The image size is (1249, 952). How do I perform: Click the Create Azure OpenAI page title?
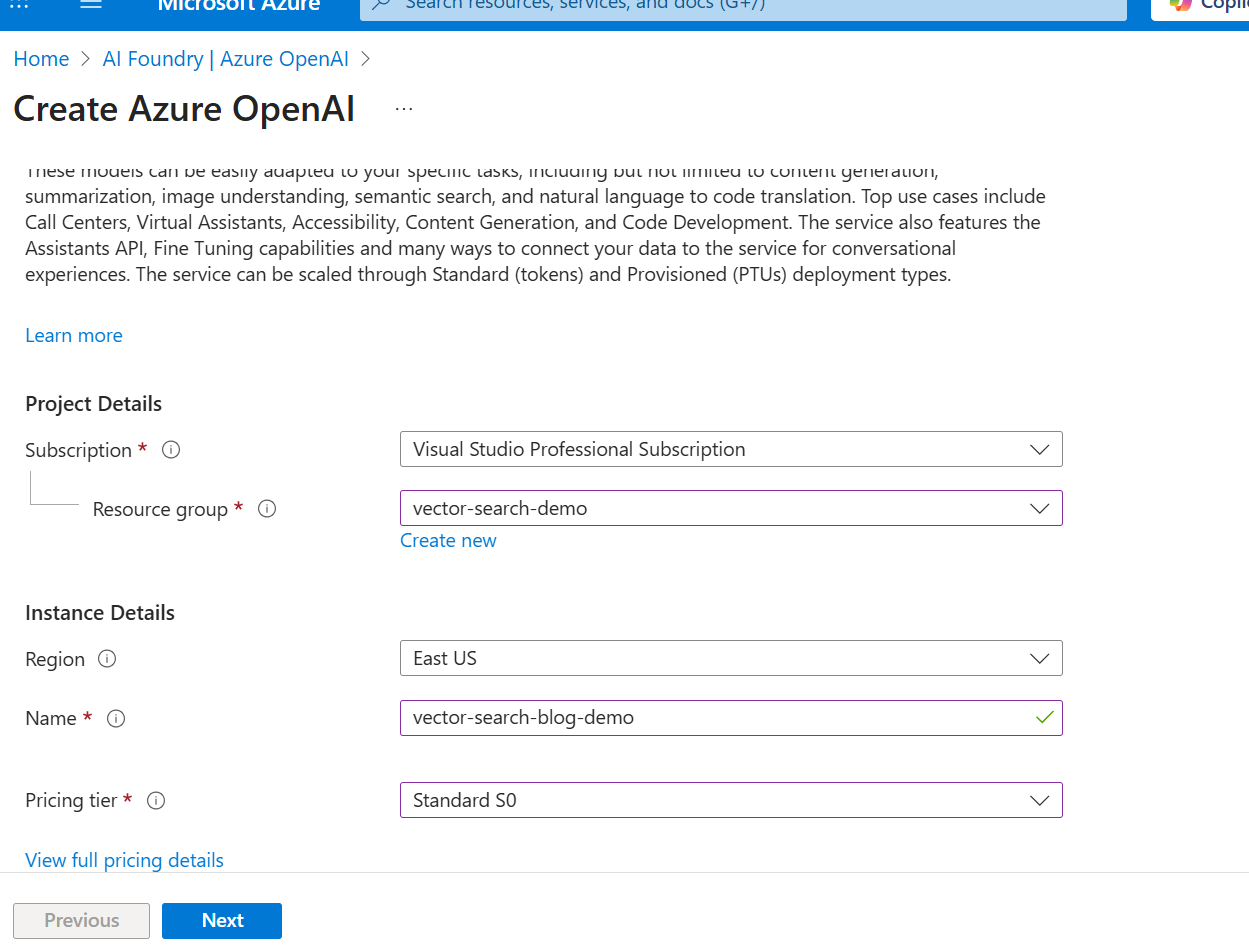tap(184, 109)
